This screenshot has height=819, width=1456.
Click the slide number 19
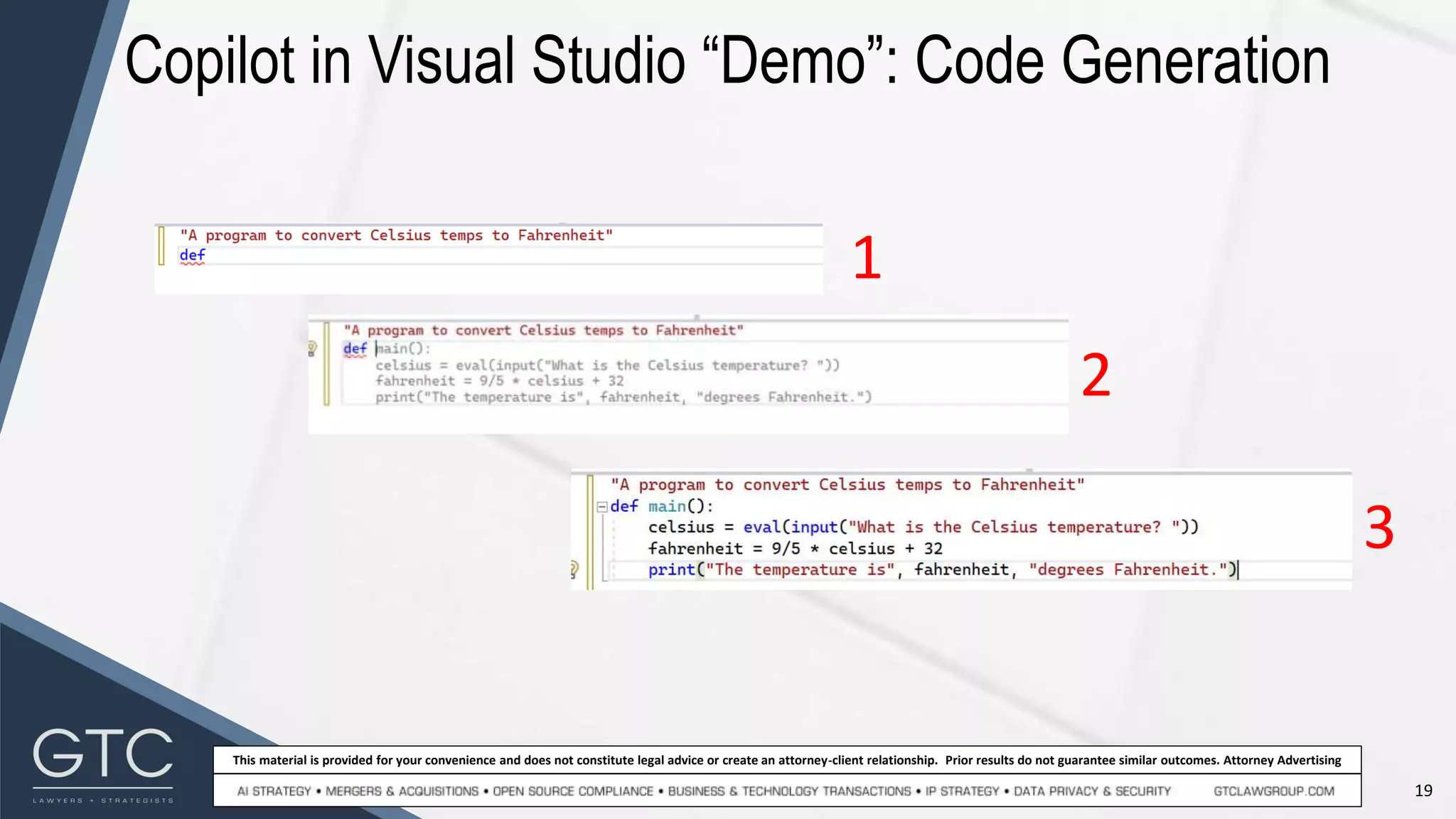[1423, 791]
